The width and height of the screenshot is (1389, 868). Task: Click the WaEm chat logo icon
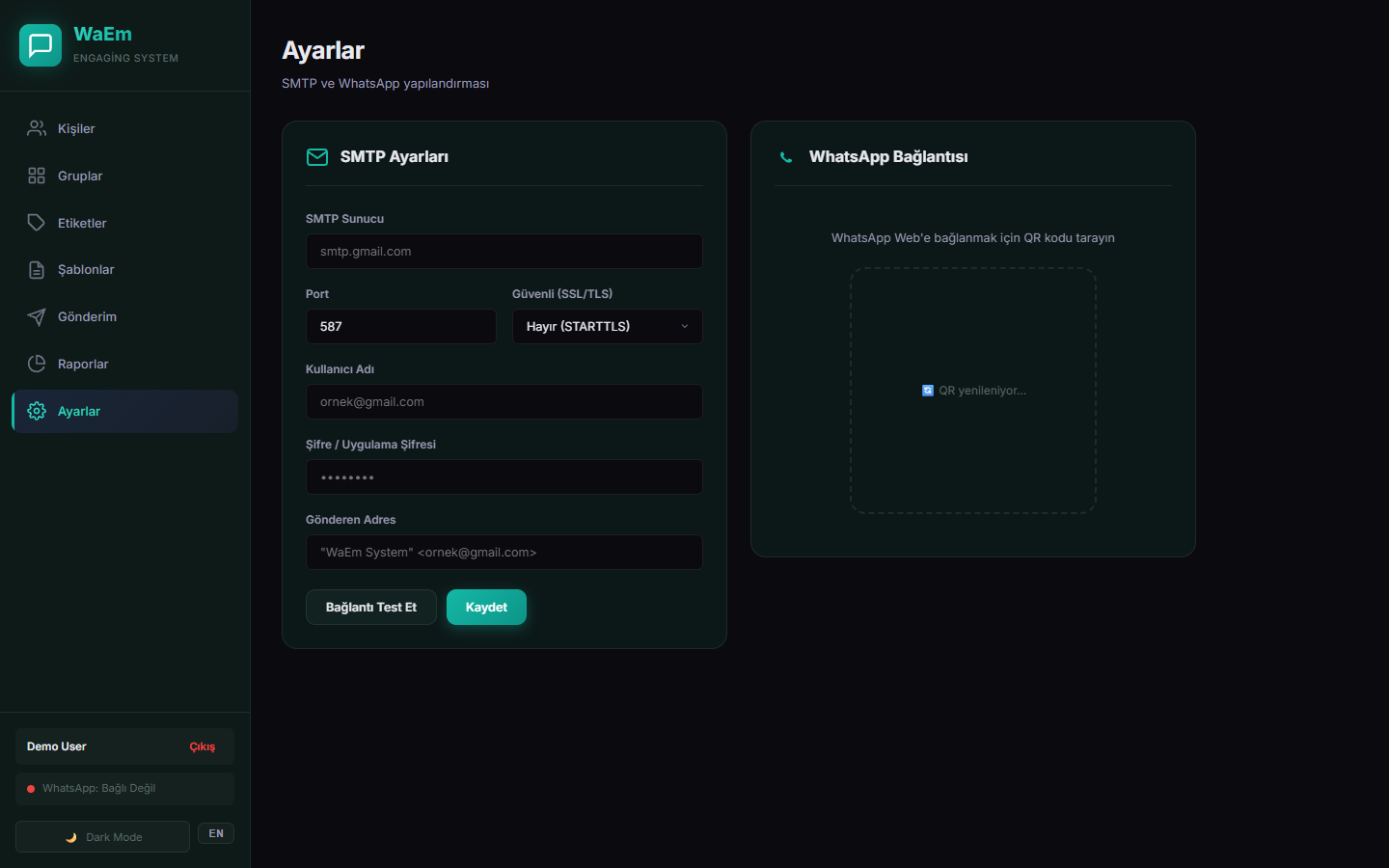coord(41,45)
